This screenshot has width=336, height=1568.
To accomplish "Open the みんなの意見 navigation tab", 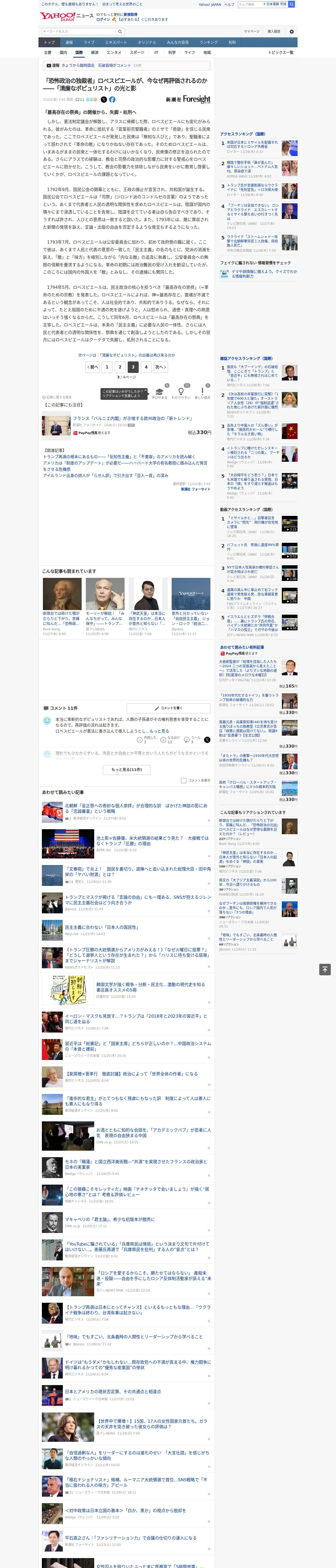I will (x=178, y=43).
